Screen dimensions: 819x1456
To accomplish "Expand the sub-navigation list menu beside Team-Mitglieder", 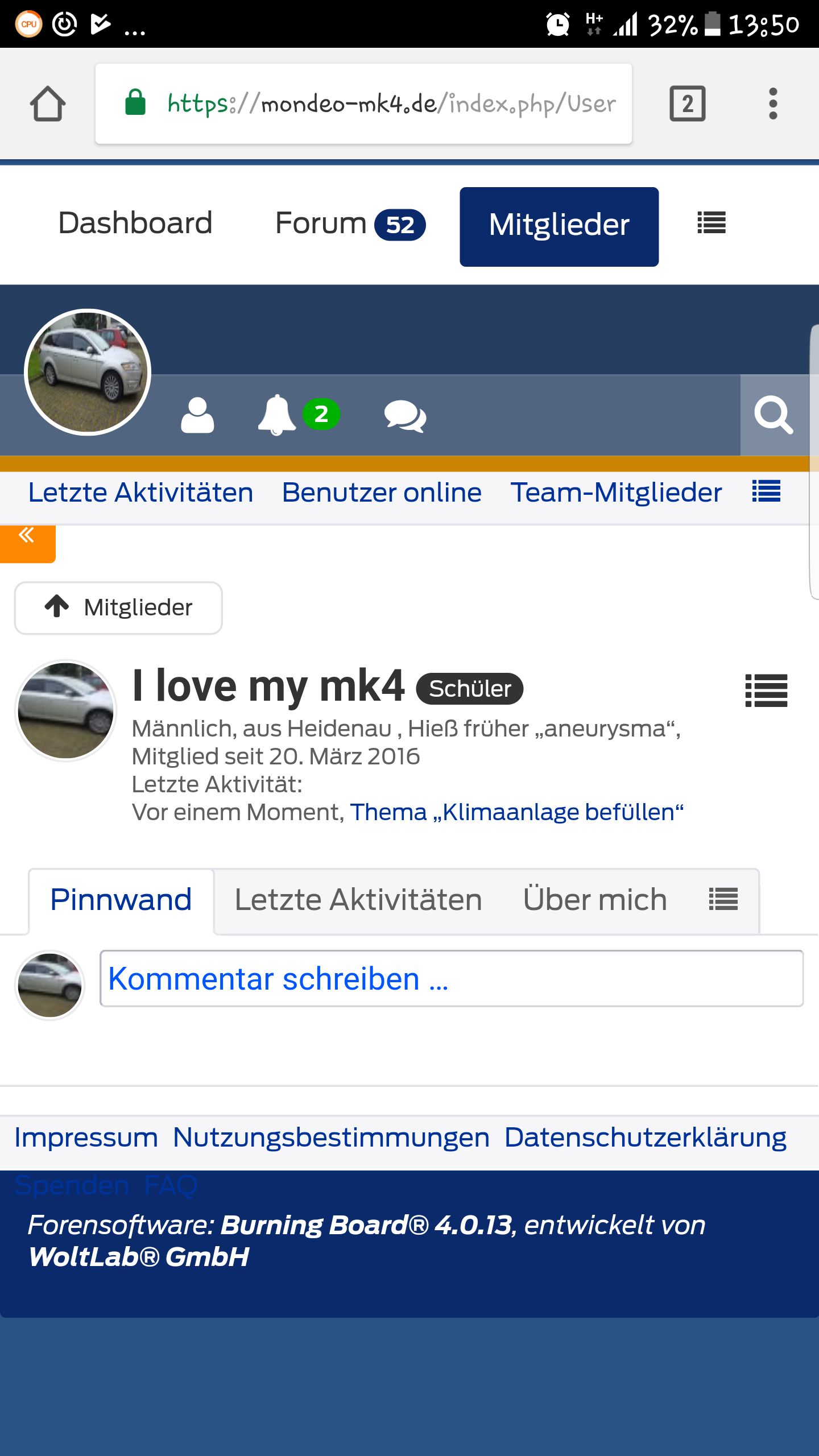I will pos(766,491).
